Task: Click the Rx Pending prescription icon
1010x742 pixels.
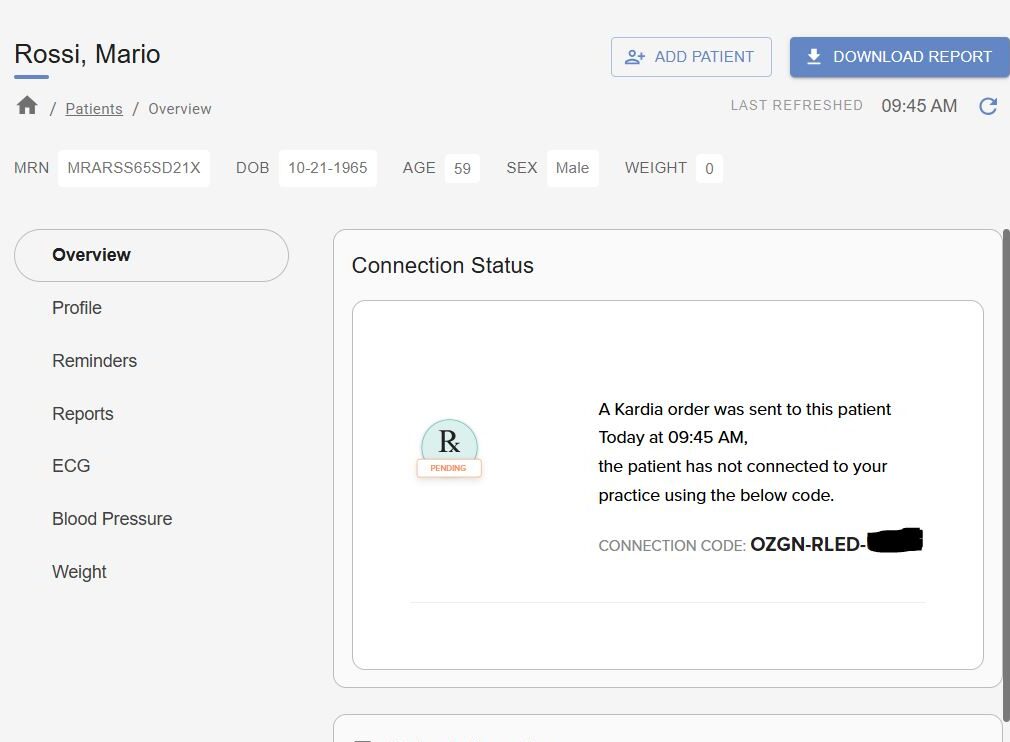Action: pos(449,448)
